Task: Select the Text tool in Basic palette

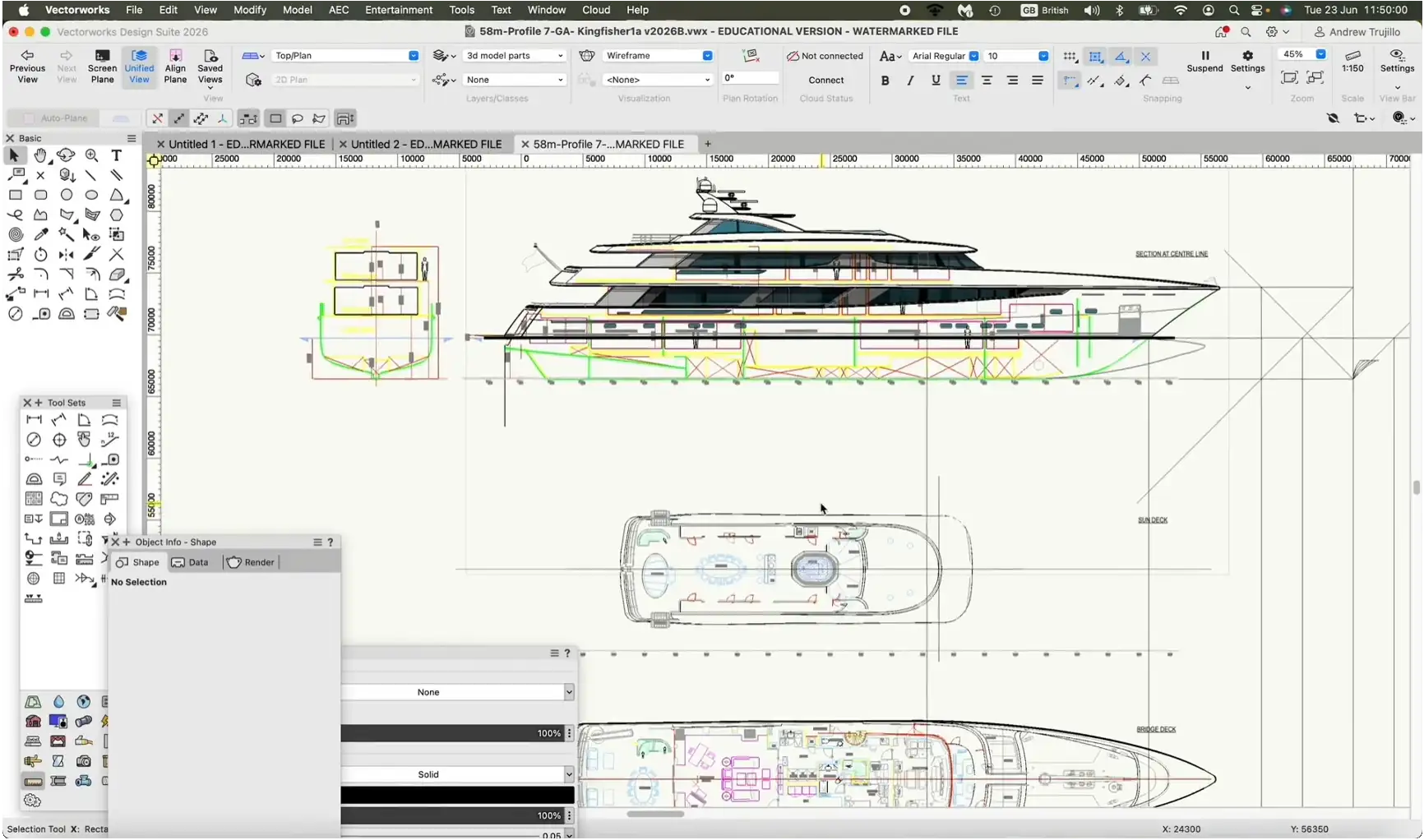Action: [117, 155]
